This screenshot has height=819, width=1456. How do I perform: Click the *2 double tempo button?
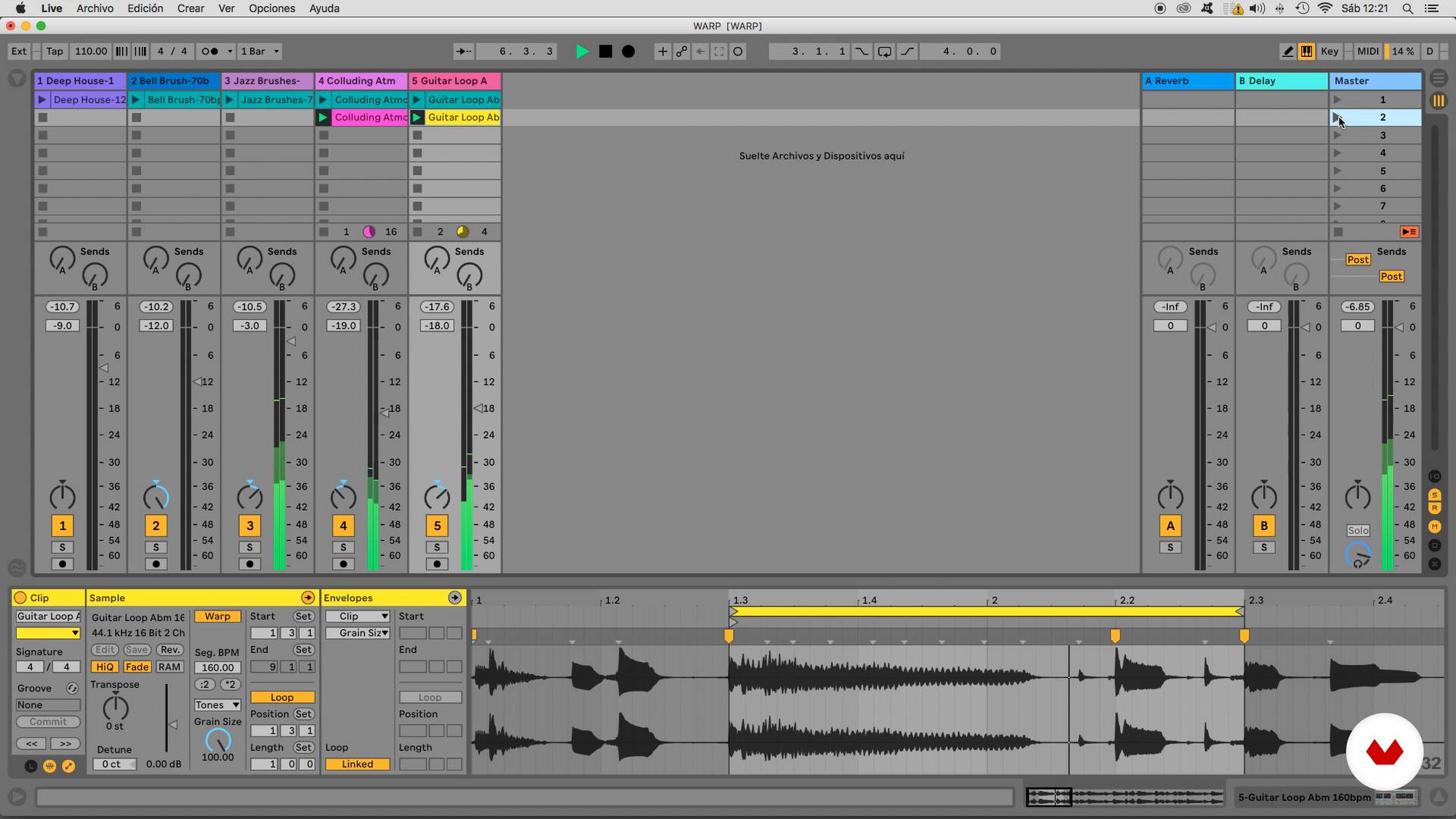point(230,684)
